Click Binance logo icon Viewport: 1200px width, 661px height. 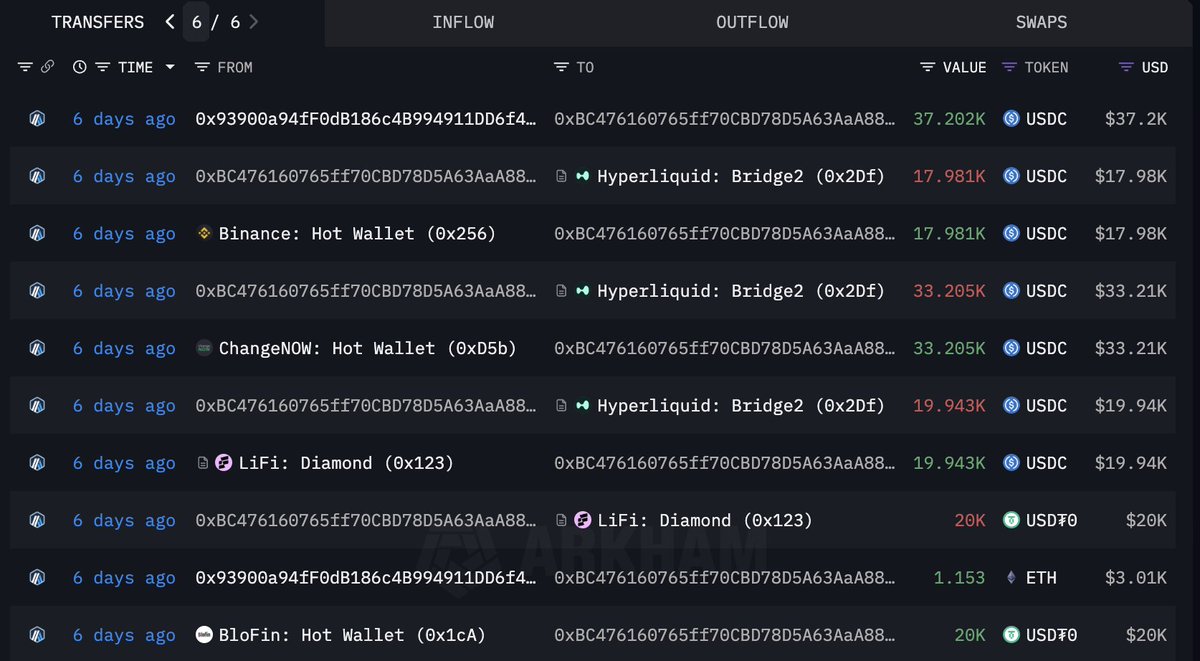coord(203,233)
